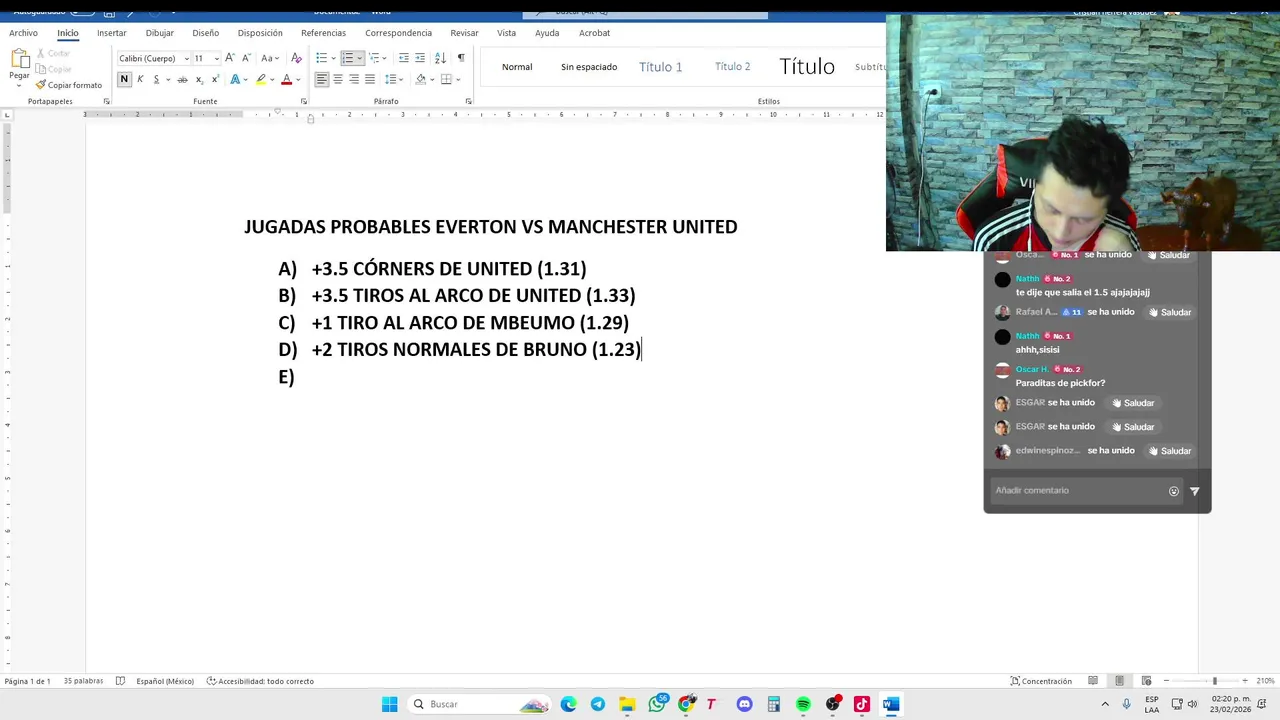Switch to the Revisar tab
The height and width of the screenshot is (720, 1280).
tap(464, 33)
